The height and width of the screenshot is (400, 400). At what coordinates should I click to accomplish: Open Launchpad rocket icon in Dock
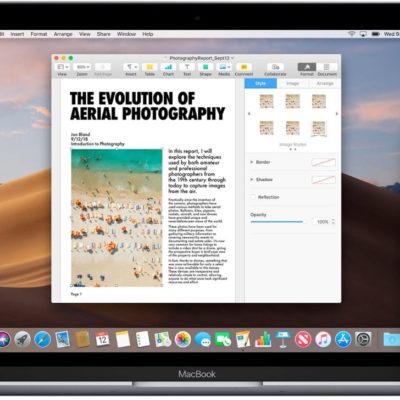pos(23,340)
